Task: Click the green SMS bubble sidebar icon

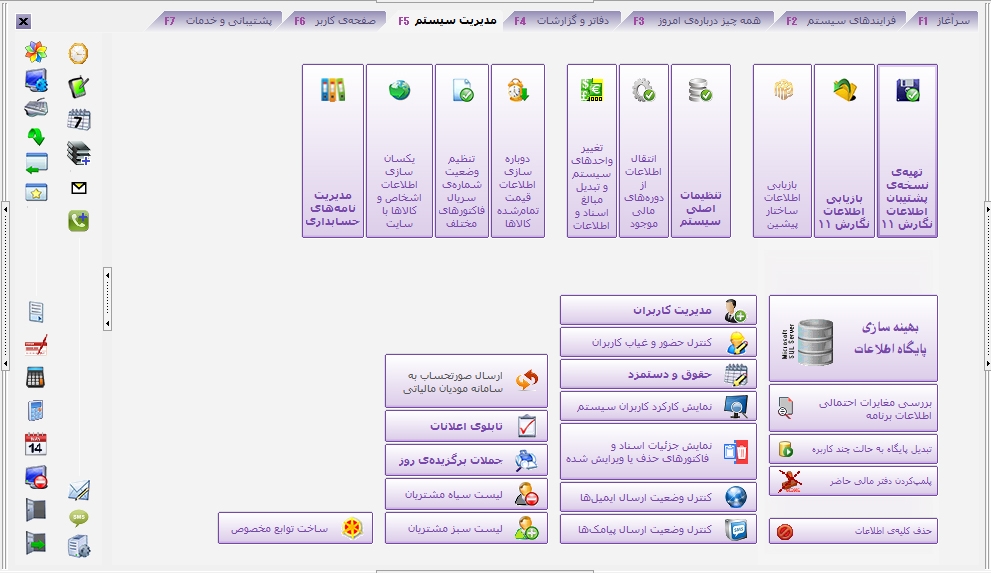Action: pos(78,517)
